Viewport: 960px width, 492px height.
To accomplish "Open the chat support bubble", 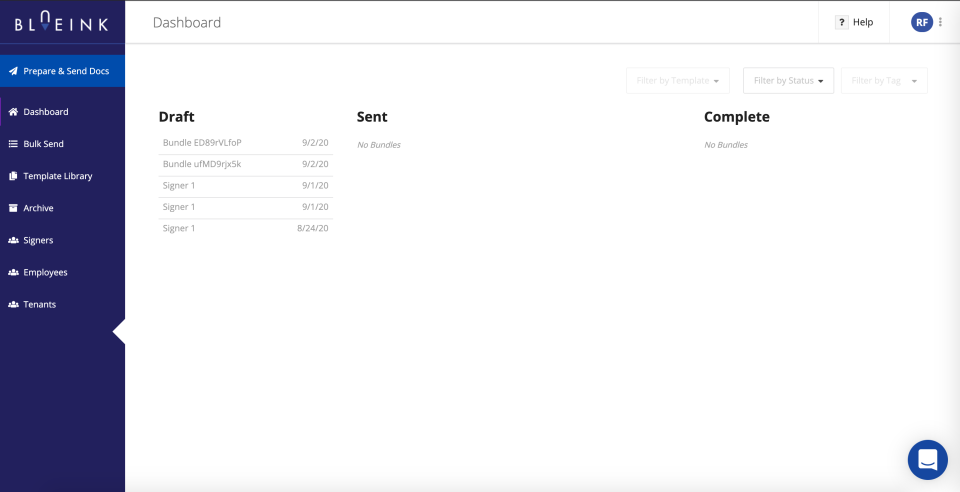I will pos(927,460).
